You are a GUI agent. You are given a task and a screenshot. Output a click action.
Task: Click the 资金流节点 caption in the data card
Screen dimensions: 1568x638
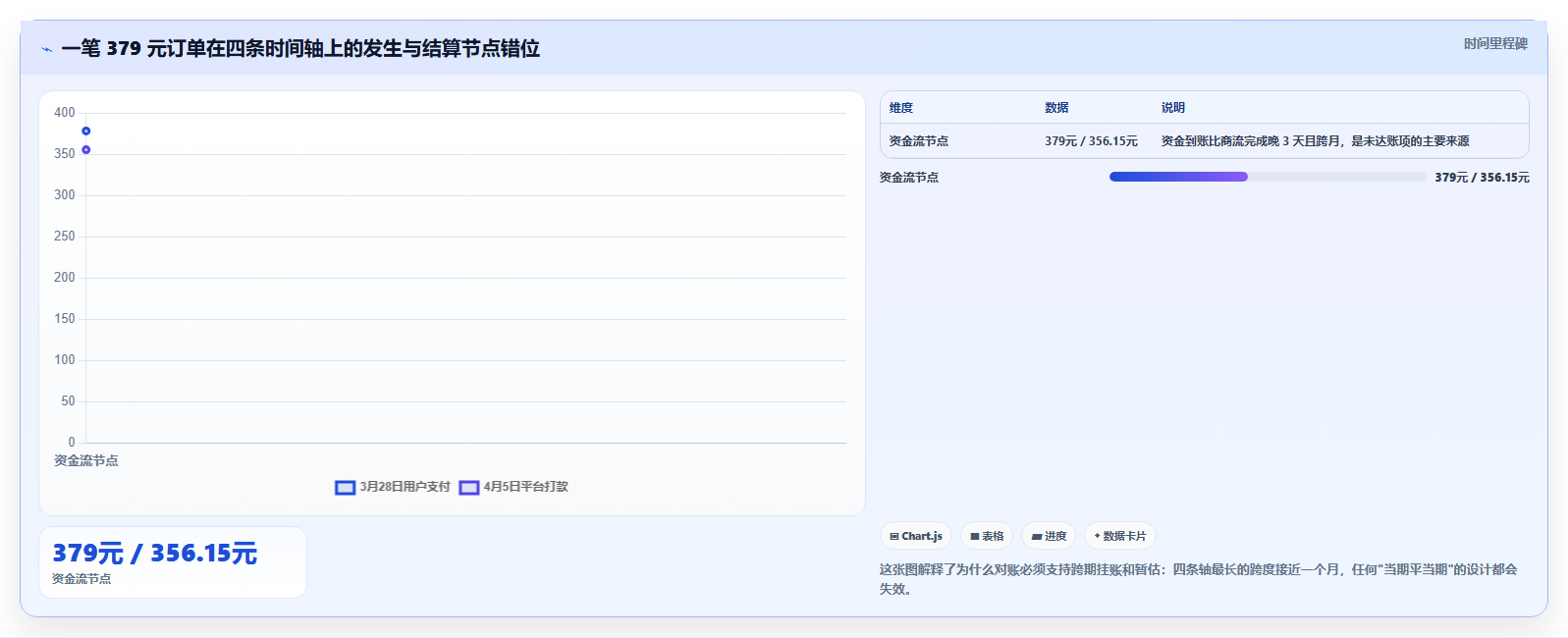point(81,579)
